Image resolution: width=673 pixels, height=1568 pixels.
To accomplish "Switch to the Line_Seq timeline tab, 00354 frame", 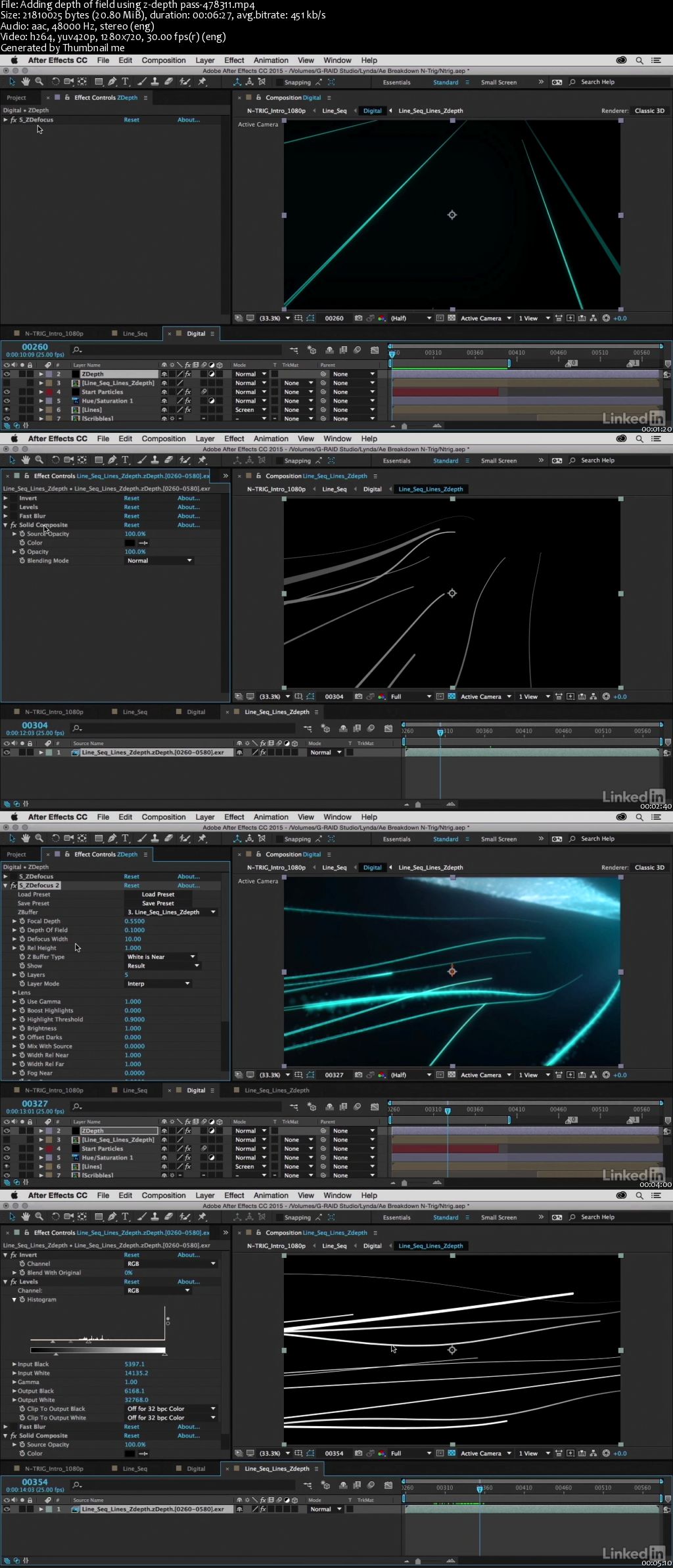I will (x=135, y=1468).
